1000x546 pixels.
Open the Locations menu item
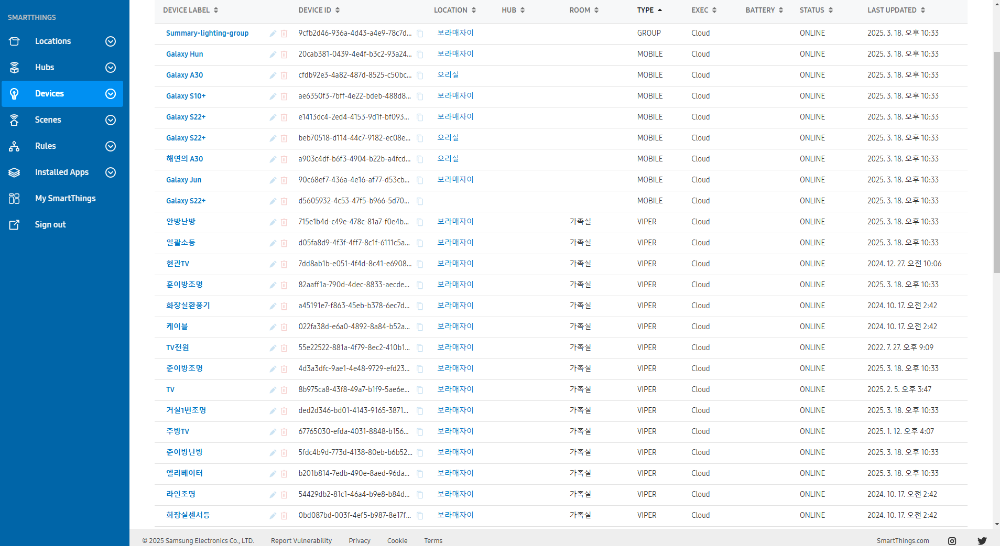pyautogui.click(x=53, y=41)
